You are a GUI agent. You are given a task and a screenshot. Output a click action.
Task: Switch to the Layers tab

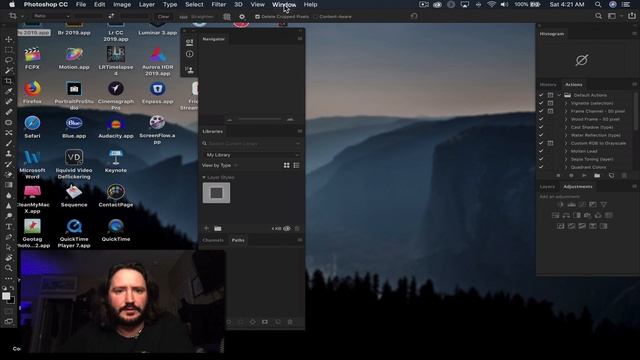point(547,187)
